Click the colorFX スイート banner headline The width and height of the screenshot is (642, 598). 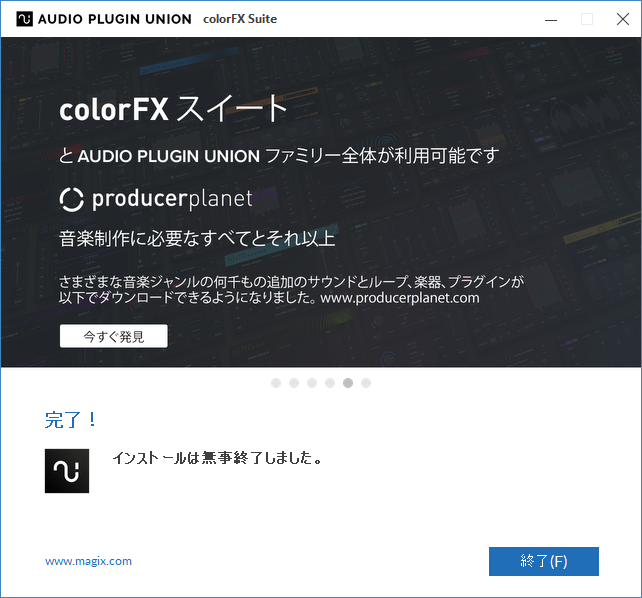(174, 109)
